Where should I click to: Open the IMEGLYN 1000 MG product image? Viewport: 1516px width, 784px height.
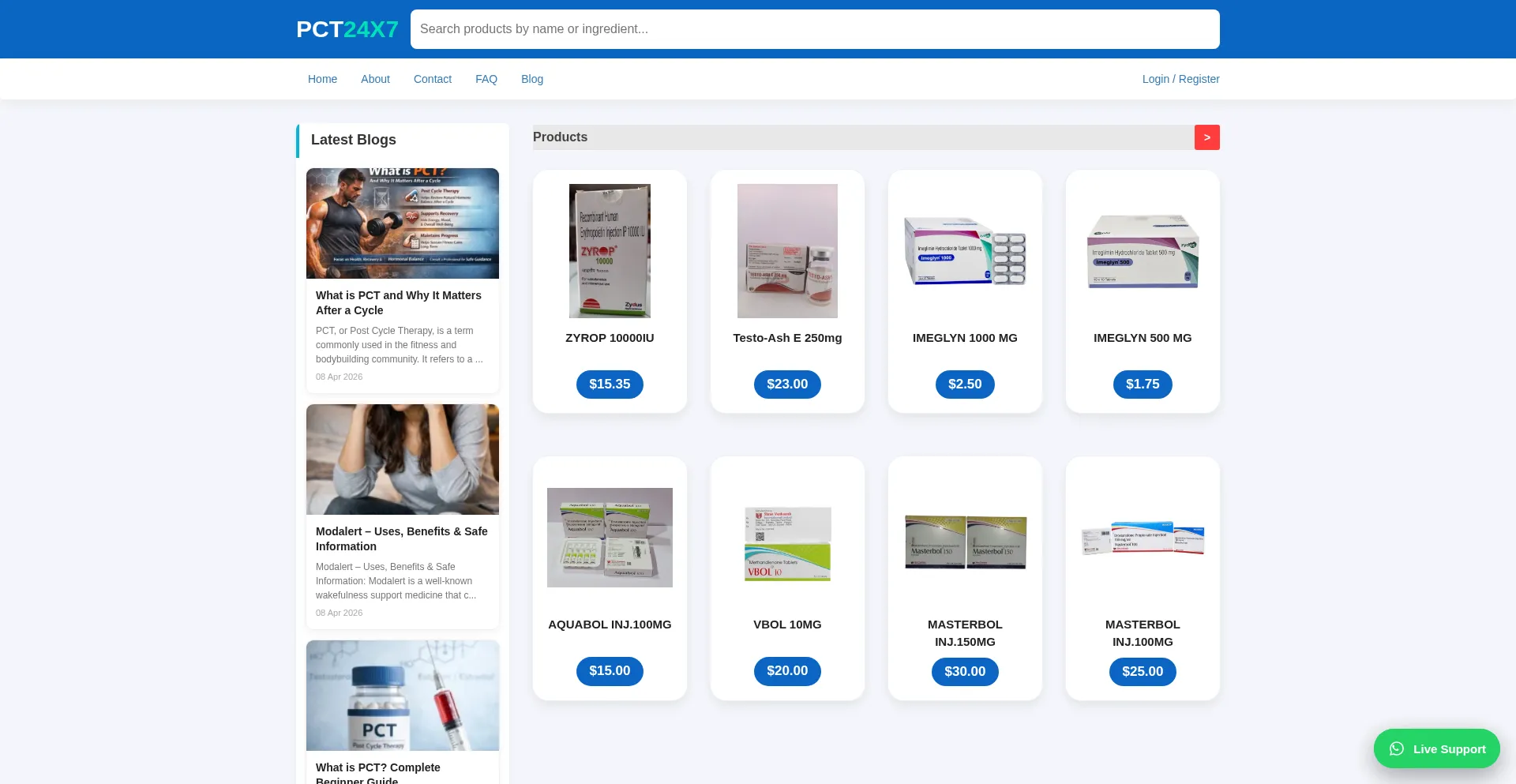pos(965,251)
